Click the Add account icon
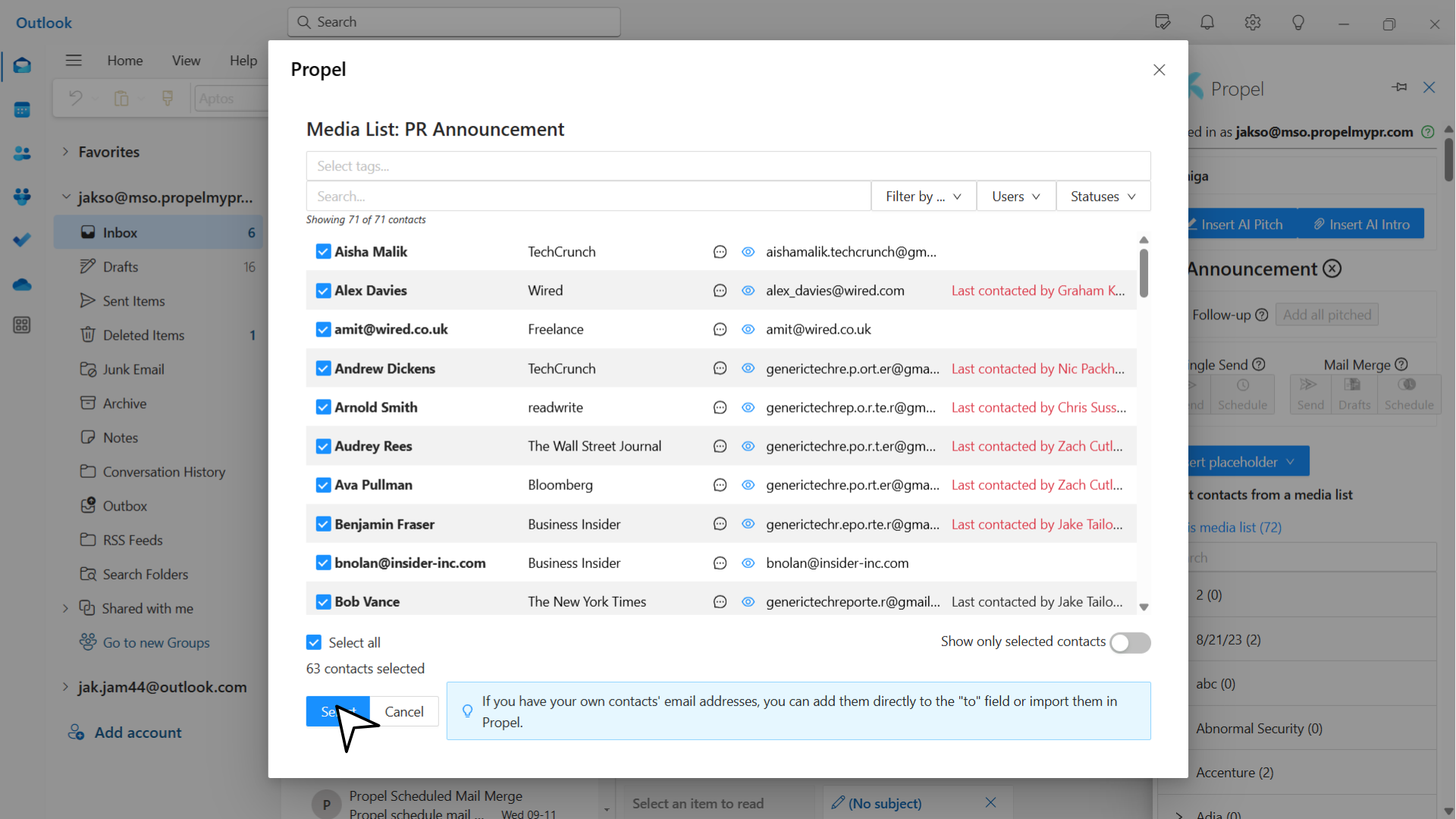This screenshot has height=819, width=1456. tap(76, 733)
